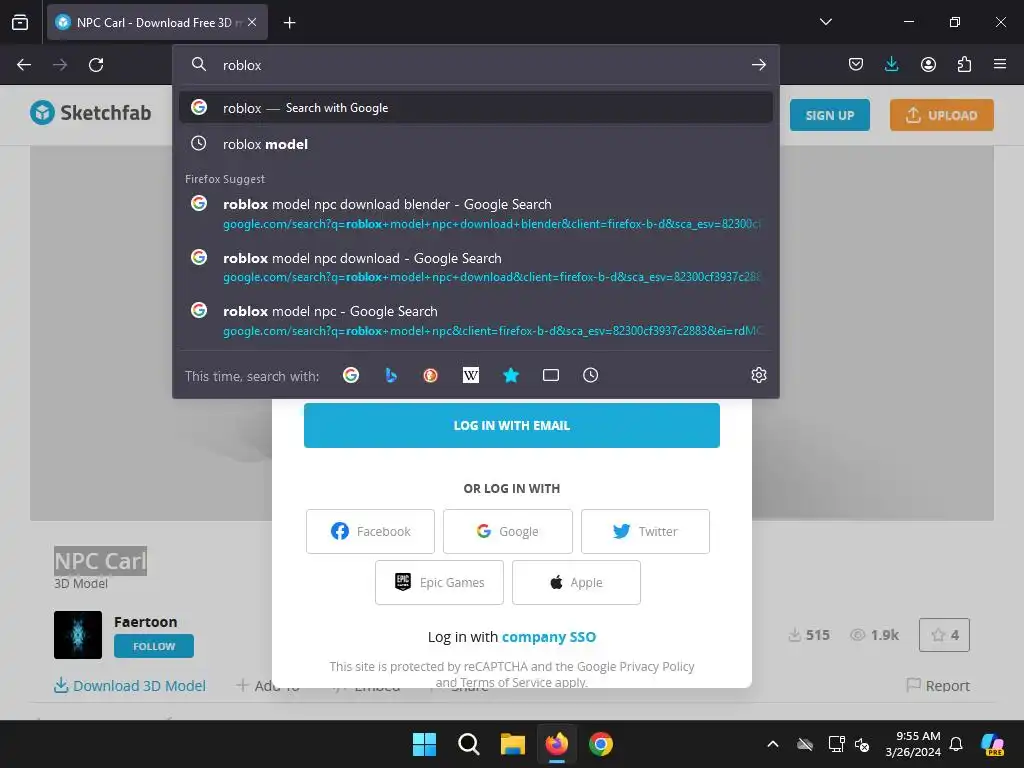The image size is (1024, 768).
Task: Open a new tab with plus button
Action: click(289, 23)
